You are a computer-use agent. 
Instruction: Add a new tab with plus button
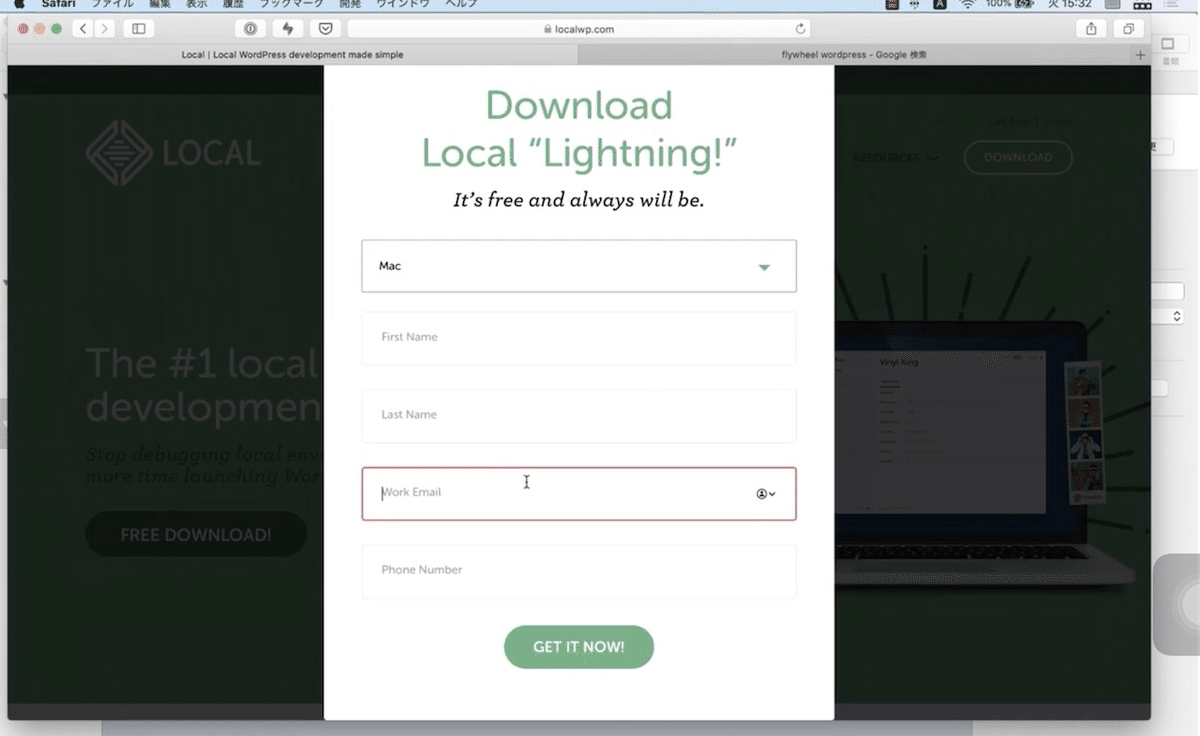point(1140,55)
